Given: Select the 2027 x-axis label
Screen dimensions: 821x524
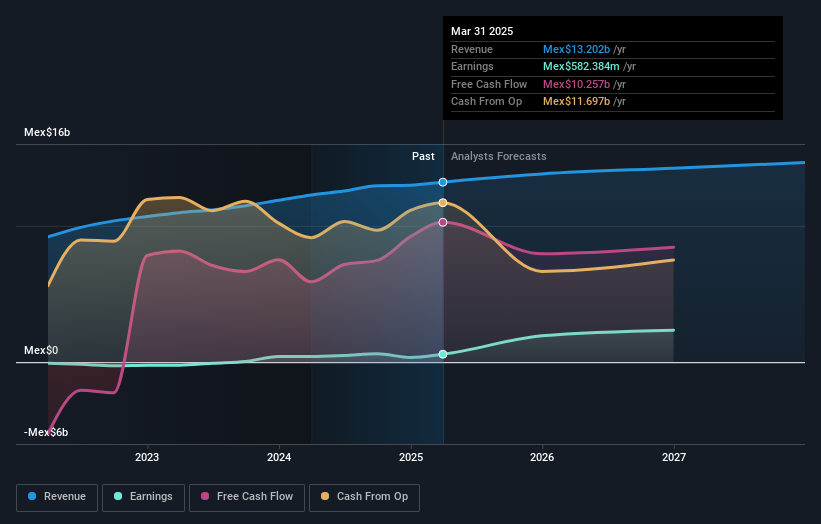Looking at the screenshot, I should (674, 457).
